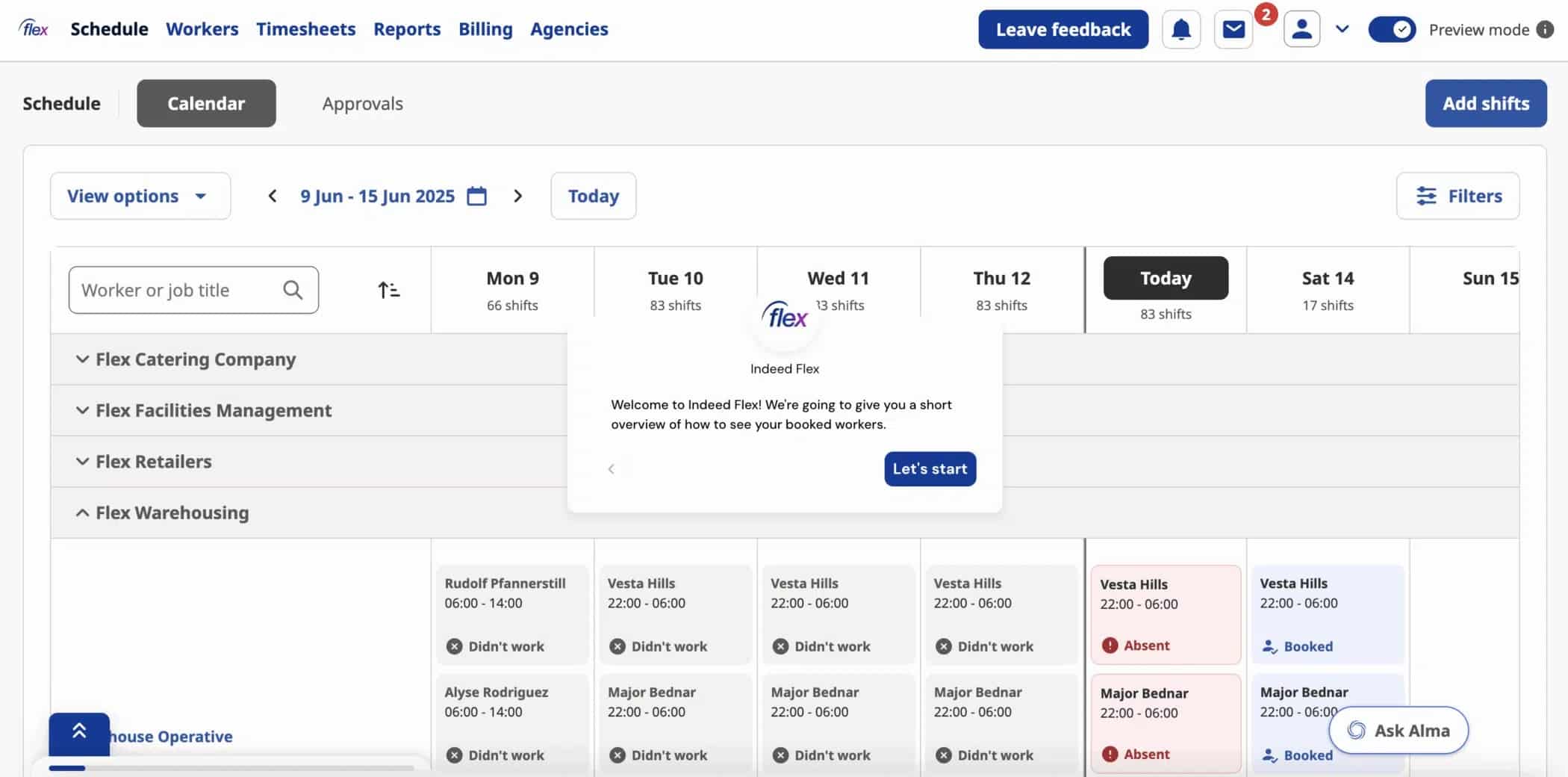The width and height of the screenshot is (1568, 777).
Task: Click the sort order icon
Action: click(x=388, y=290)
